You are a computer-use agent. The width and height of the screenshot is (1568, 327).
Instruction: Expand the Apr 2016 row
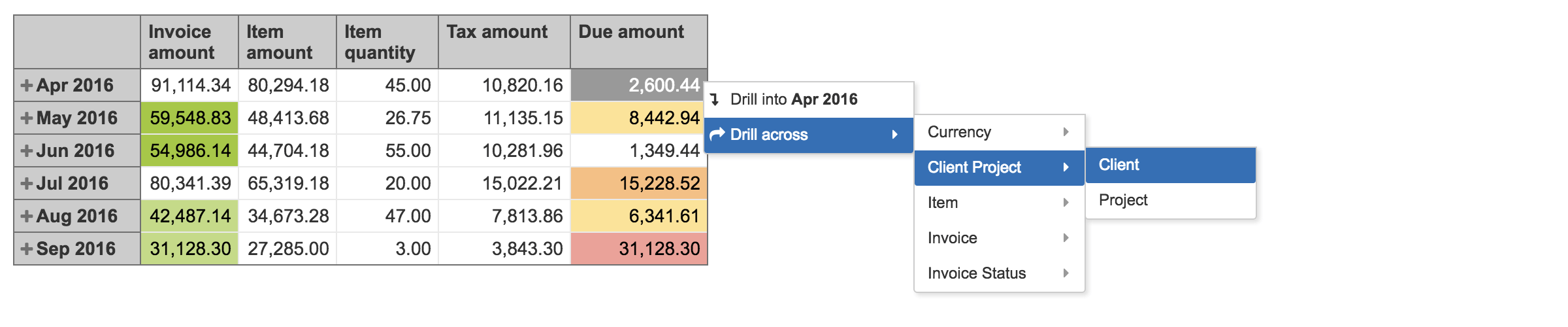point(26,86)
